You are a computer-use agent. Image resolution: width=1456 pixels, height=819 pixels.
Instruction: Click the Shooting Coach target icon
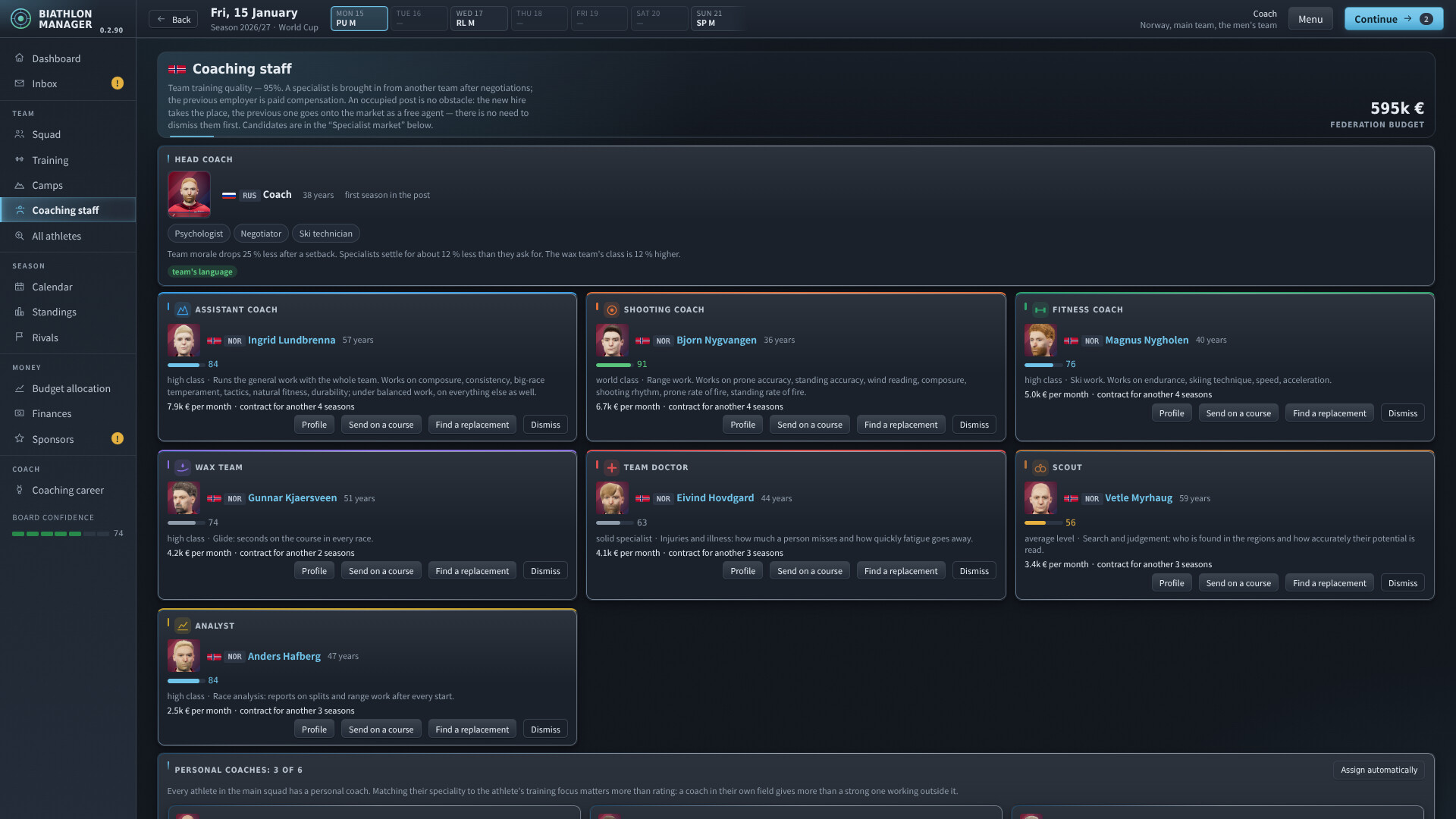[x=611, y=309]
